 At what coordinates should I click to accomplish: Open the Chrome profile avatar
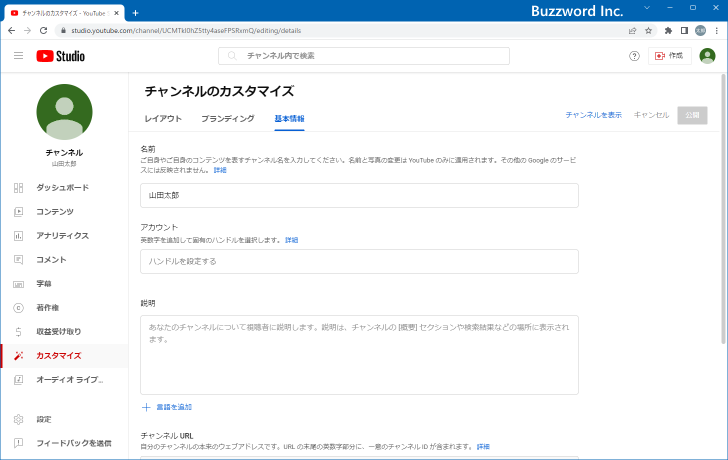click(700, 31)
